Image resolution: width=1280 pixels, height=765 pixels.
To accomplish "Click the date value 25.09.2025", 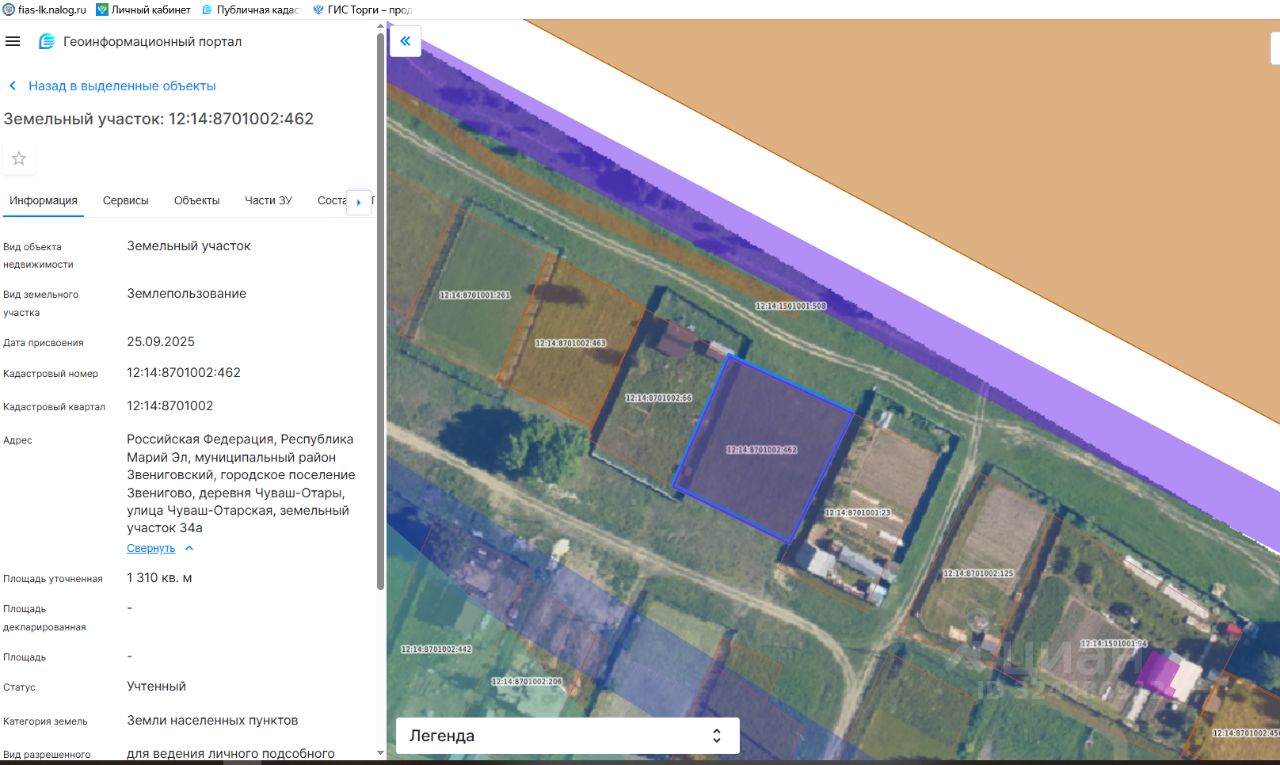I will point(161,342).
